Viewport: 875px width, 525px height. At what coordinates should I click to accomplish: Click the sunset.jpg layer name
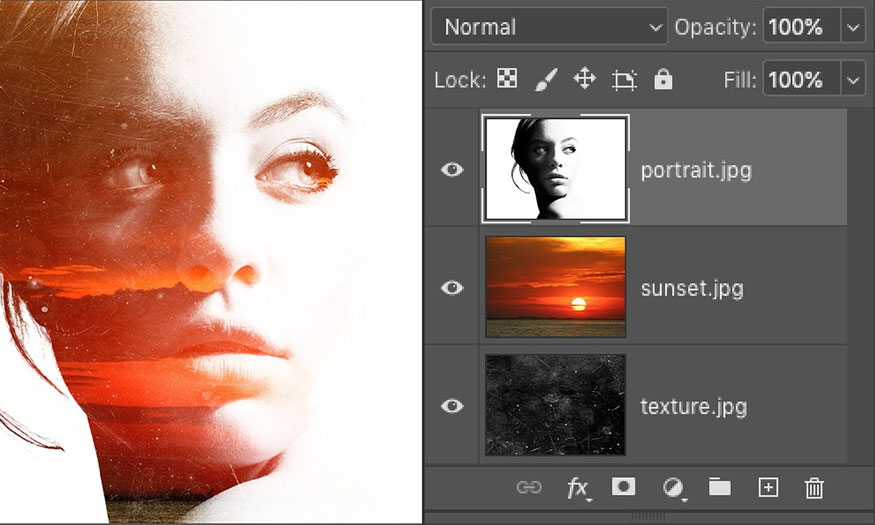pyautogui.click(x=692, y=289)
